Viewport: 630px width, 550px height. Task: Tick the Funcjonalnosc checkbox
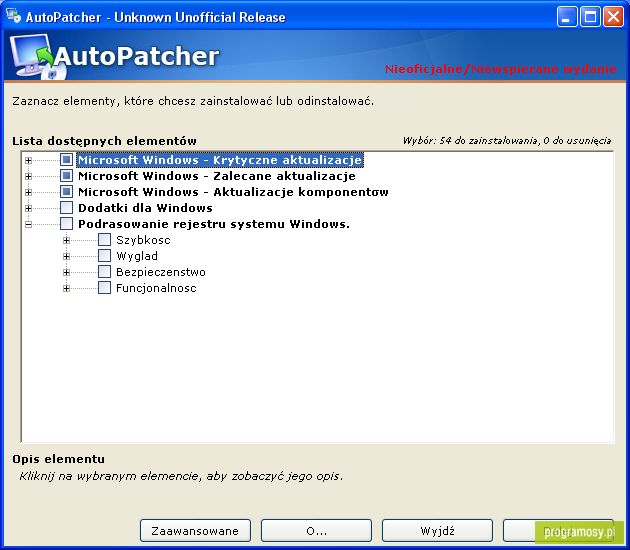click(x=104, y=288)
